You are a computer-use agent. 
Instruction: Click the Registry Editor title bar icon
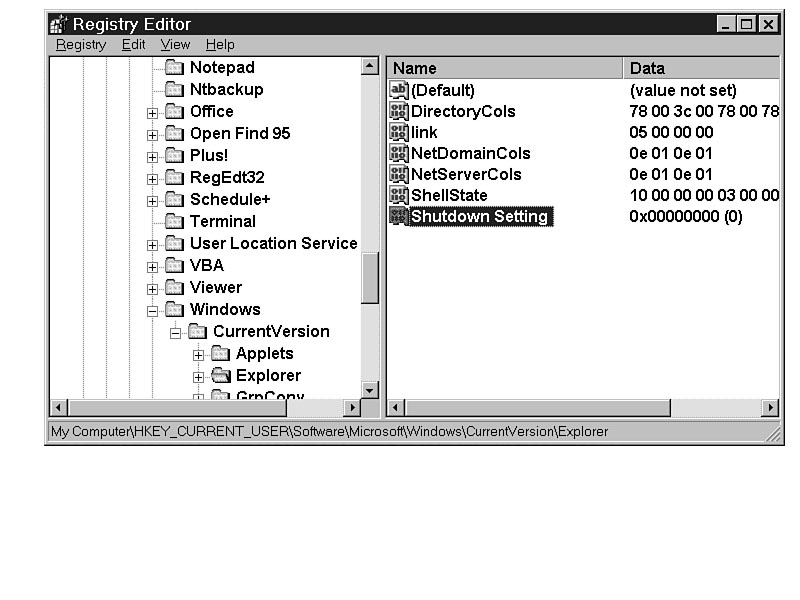[x=59, y=24]
